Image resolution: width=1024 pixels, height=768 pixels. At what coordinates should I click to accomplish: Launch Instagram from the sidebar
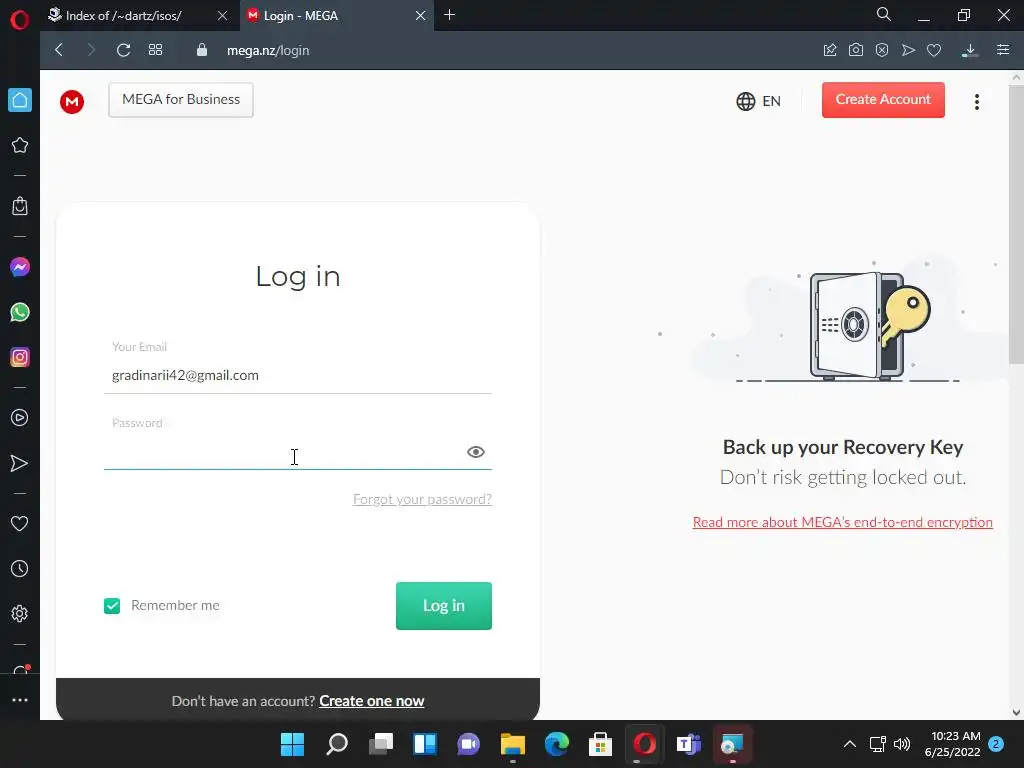[20, 357]
